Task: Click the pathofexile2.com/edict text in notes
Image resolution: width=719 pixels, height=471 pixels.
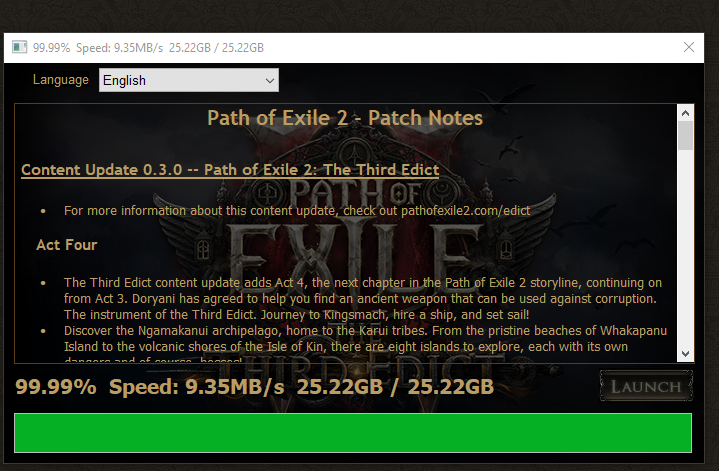Action: coord(465,211)
